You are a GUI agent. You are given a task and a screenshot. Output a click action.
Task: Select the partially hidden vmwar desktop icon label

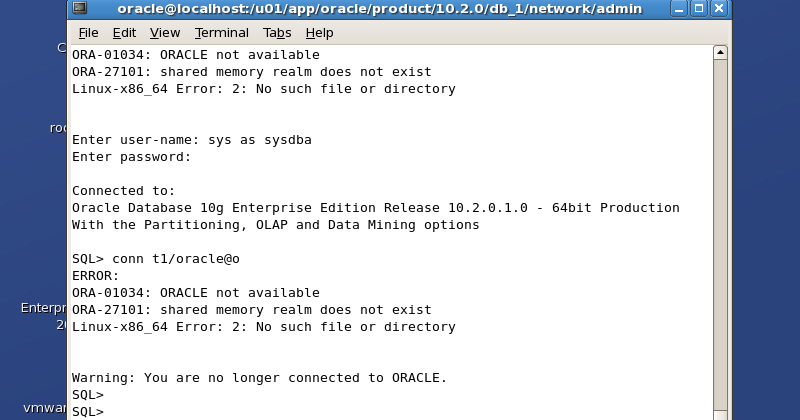coord(45,408)
